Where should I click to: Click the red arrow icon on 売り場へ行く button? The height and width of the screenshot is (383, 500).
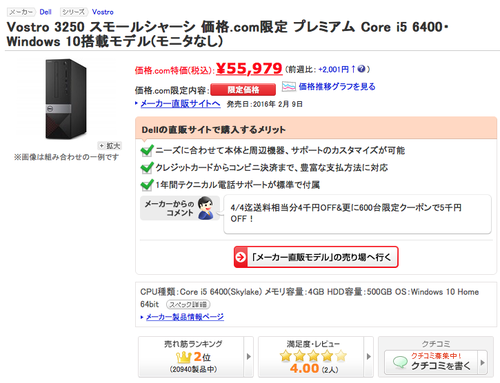point(241,257)
